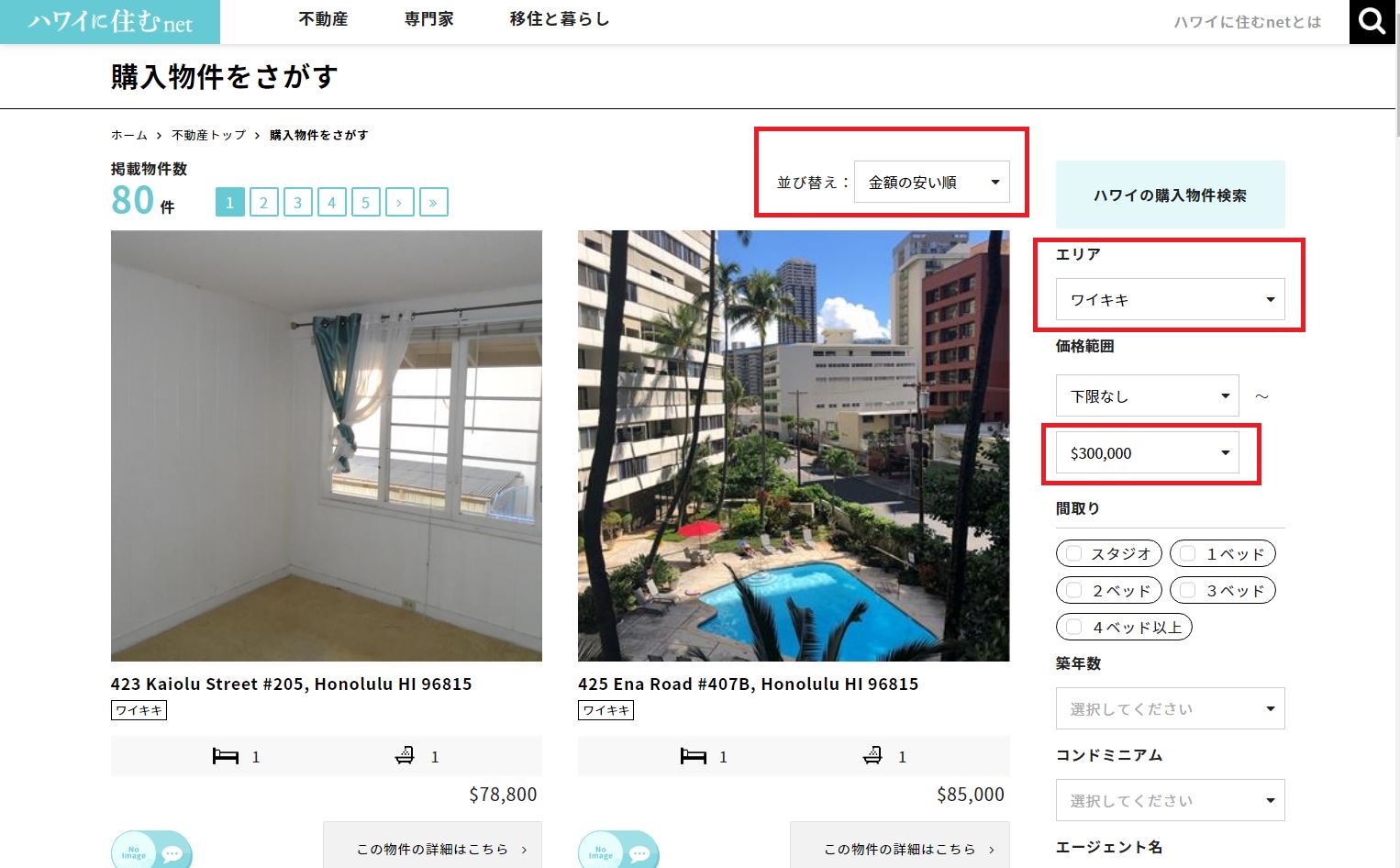Expand the エリア dropdown showing ワイキキ
The image size is (1400, 868).
pyautogui.click(x=1170, y=299)
